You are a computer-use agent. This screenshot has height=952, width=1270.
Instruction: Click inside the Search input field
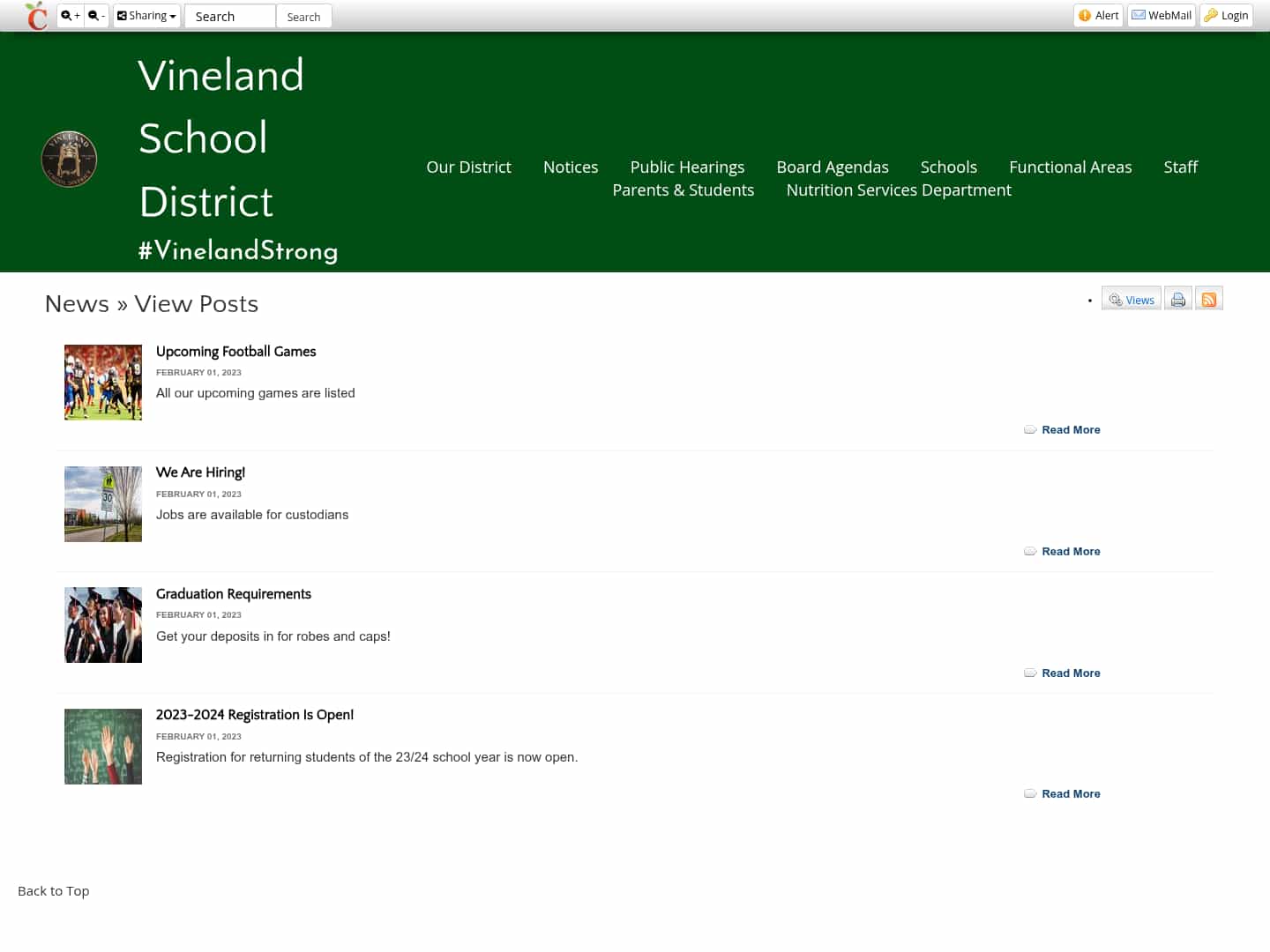(x=229, y=16)
